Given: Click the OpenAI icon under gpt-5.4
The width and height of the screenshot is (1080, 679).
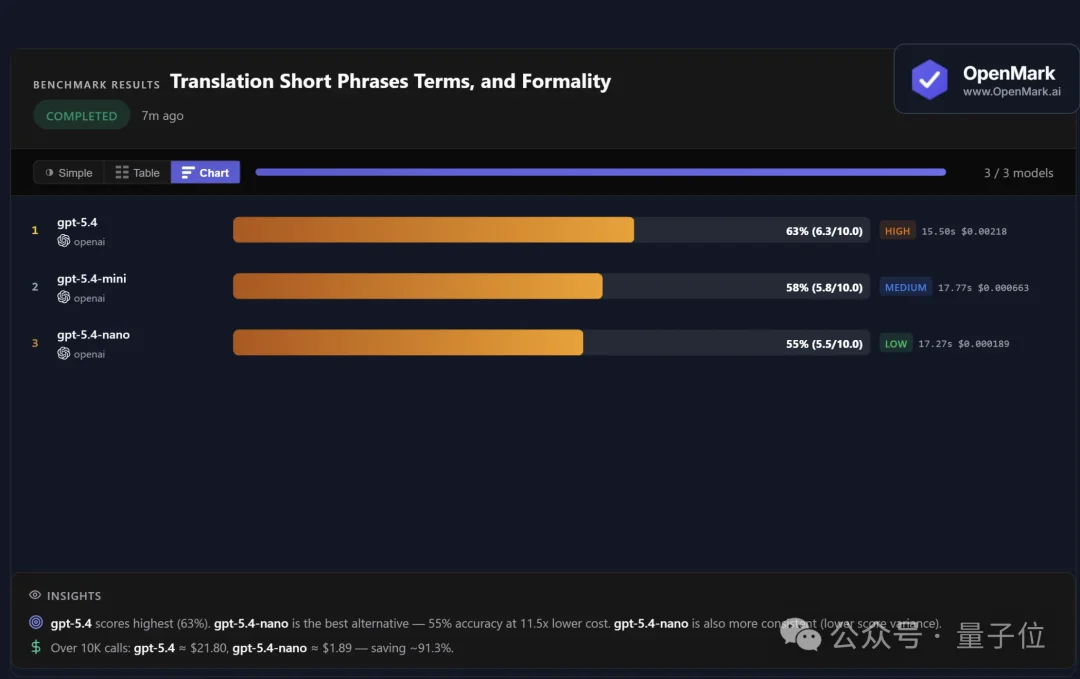Looking at the screenshot, I should tap(64, 241).
